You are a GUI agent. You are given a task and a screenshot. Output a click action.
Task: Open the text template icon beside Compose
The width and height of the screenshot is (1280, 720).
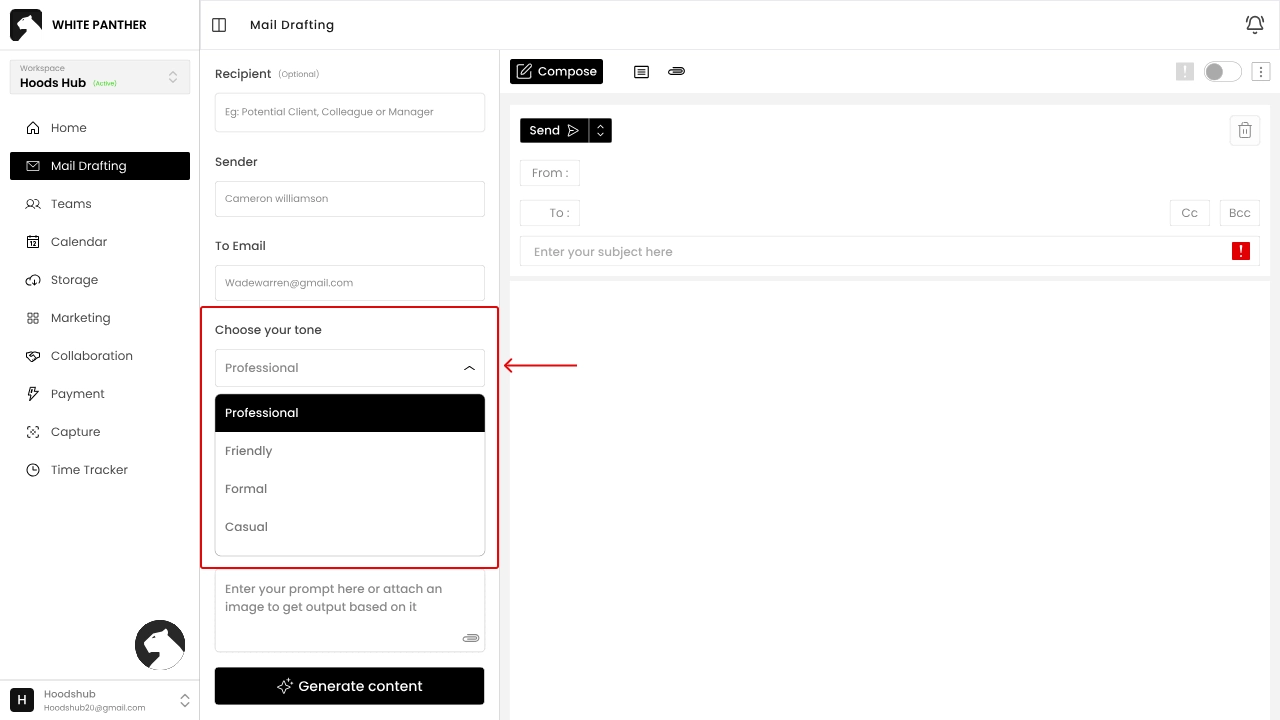pyautogui.click(x=641, y=72)
